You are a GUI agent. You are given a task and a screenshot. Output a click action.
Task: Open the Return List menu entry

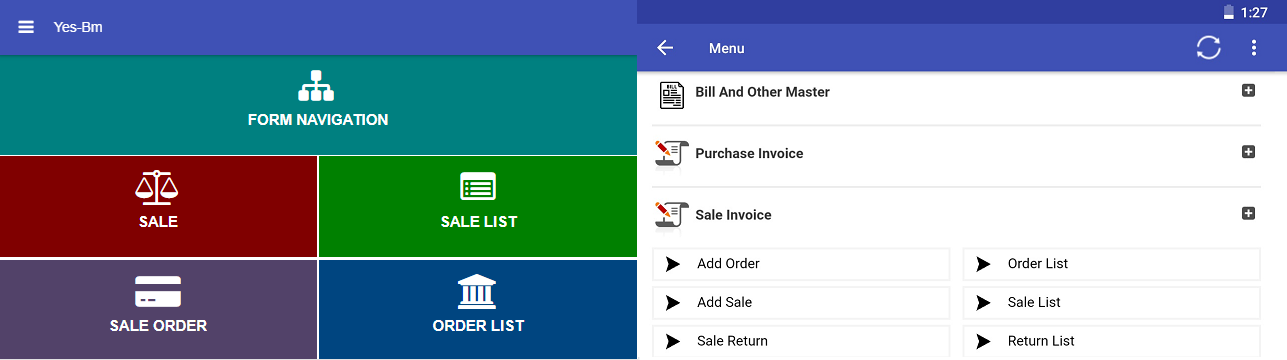tap(1112, 341)
